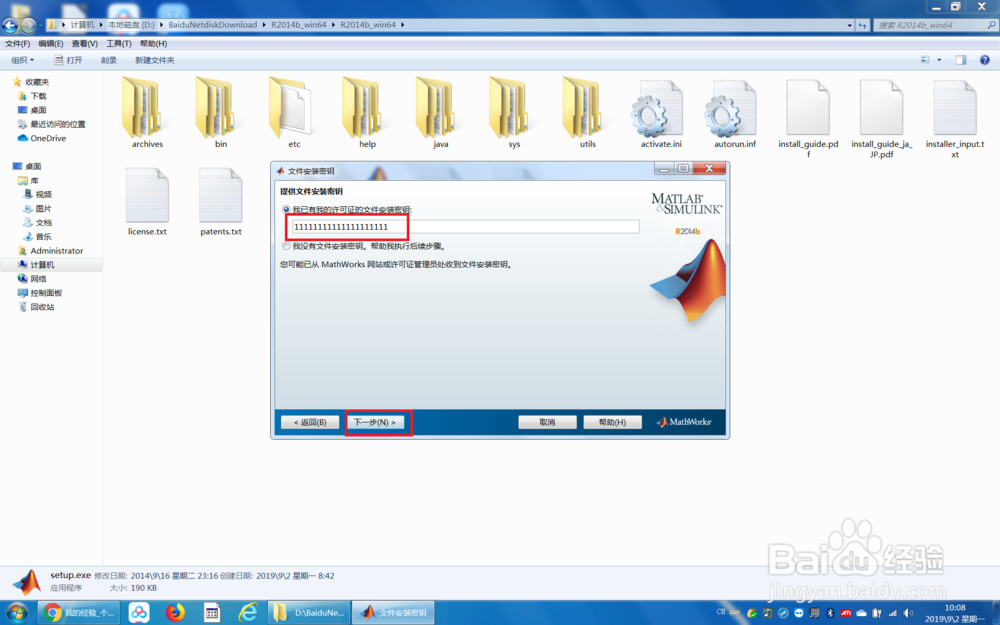Screen dimensions: 1000x625
Task: Open the 文件(F) menu
Action: coord(17,43)
